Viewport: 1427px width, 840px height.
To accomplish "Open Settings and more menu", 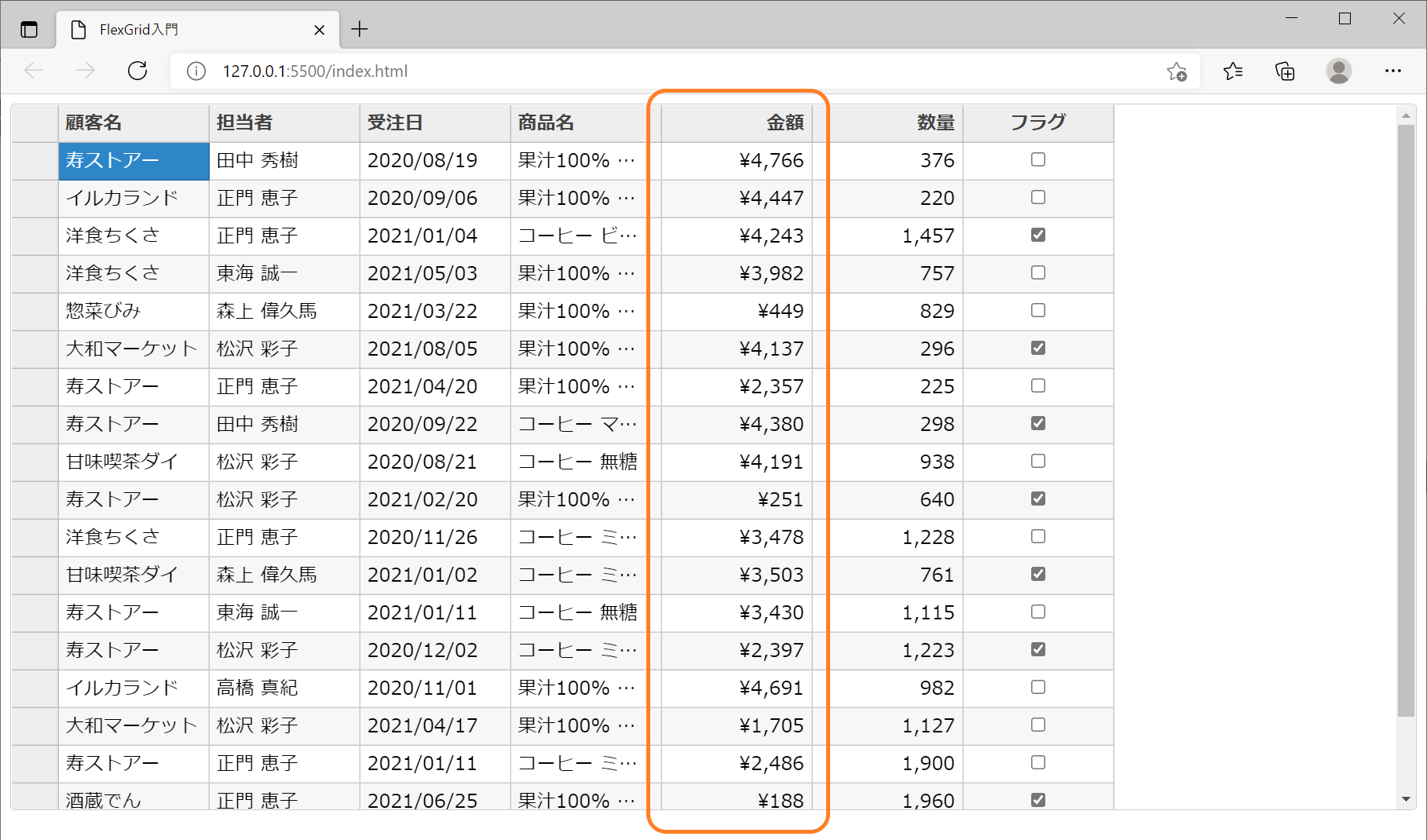I will pos(1393,71).
